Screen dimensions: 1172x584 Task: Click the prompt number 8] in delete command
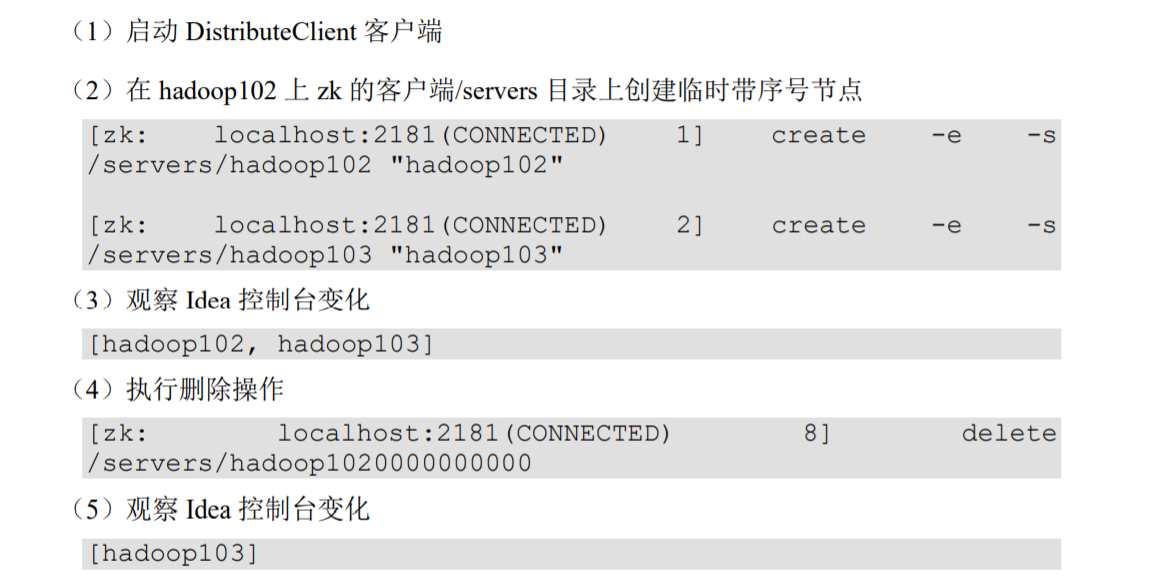(x=817, y=434)
